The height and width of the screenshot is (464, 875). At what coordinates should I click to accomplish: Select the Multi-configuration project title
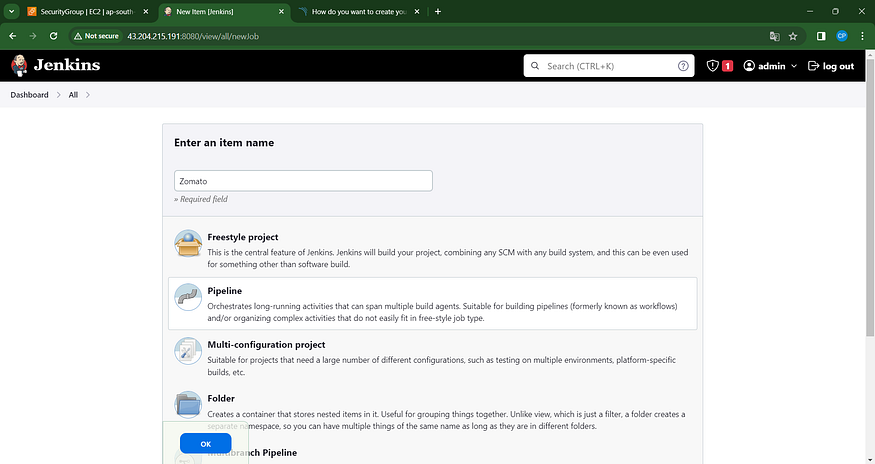point(266,345)
